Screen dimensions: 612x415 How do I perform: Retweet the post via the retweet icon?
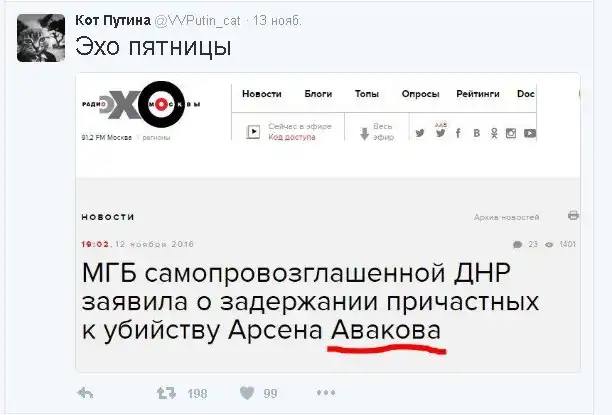pos(166,393)
